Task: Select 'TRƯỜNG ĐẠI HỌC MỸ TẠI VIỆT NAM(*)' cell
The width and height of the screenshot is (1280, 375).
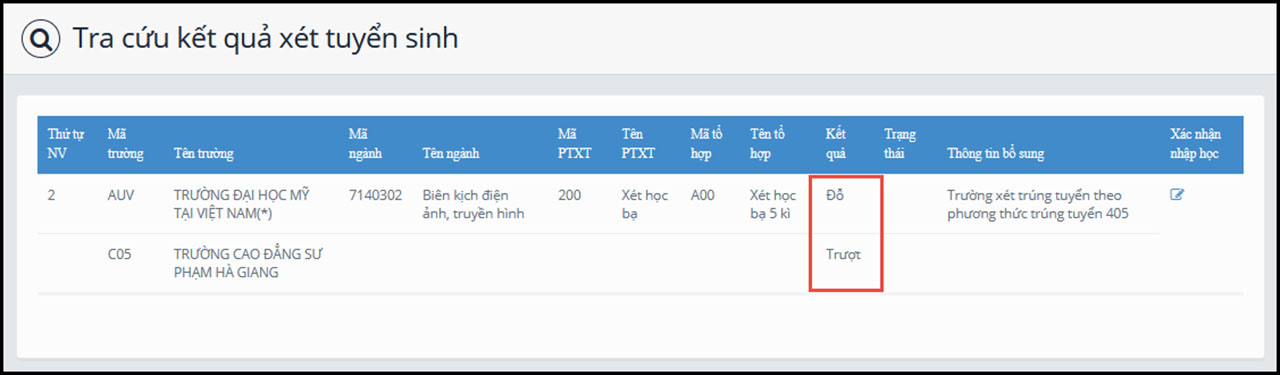Action: (x=241, y=204)
